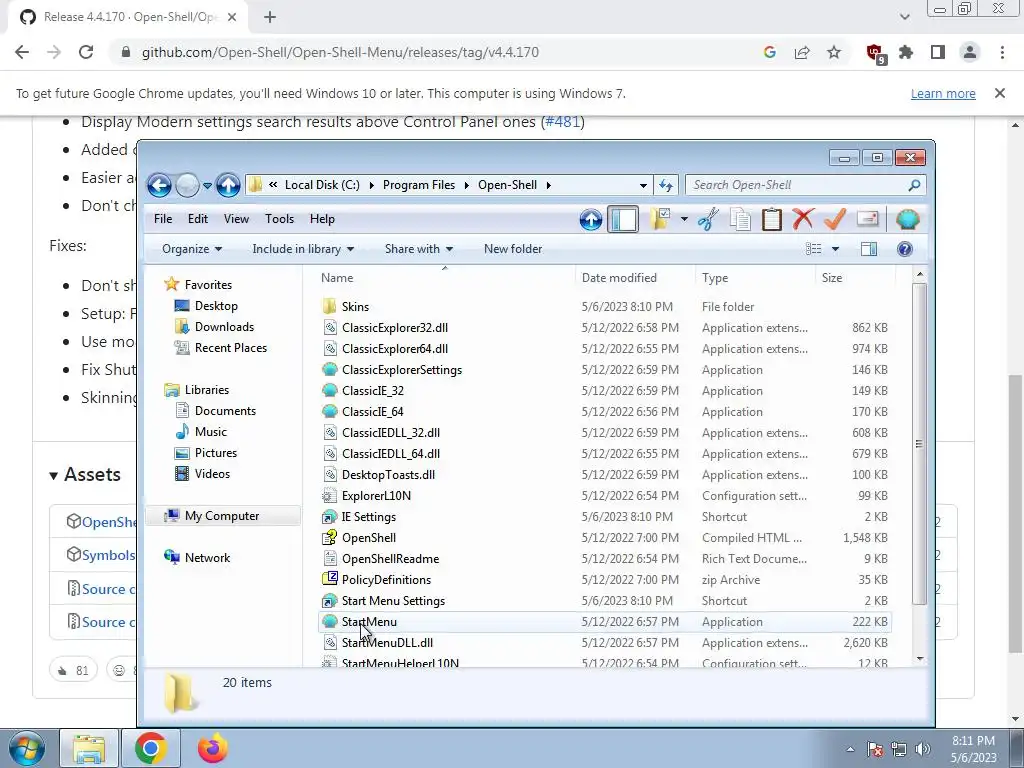The height and width of the screenshot is (768, 1024).
Task: Click the Explorer Back arrow button
Action: point(159,185)
